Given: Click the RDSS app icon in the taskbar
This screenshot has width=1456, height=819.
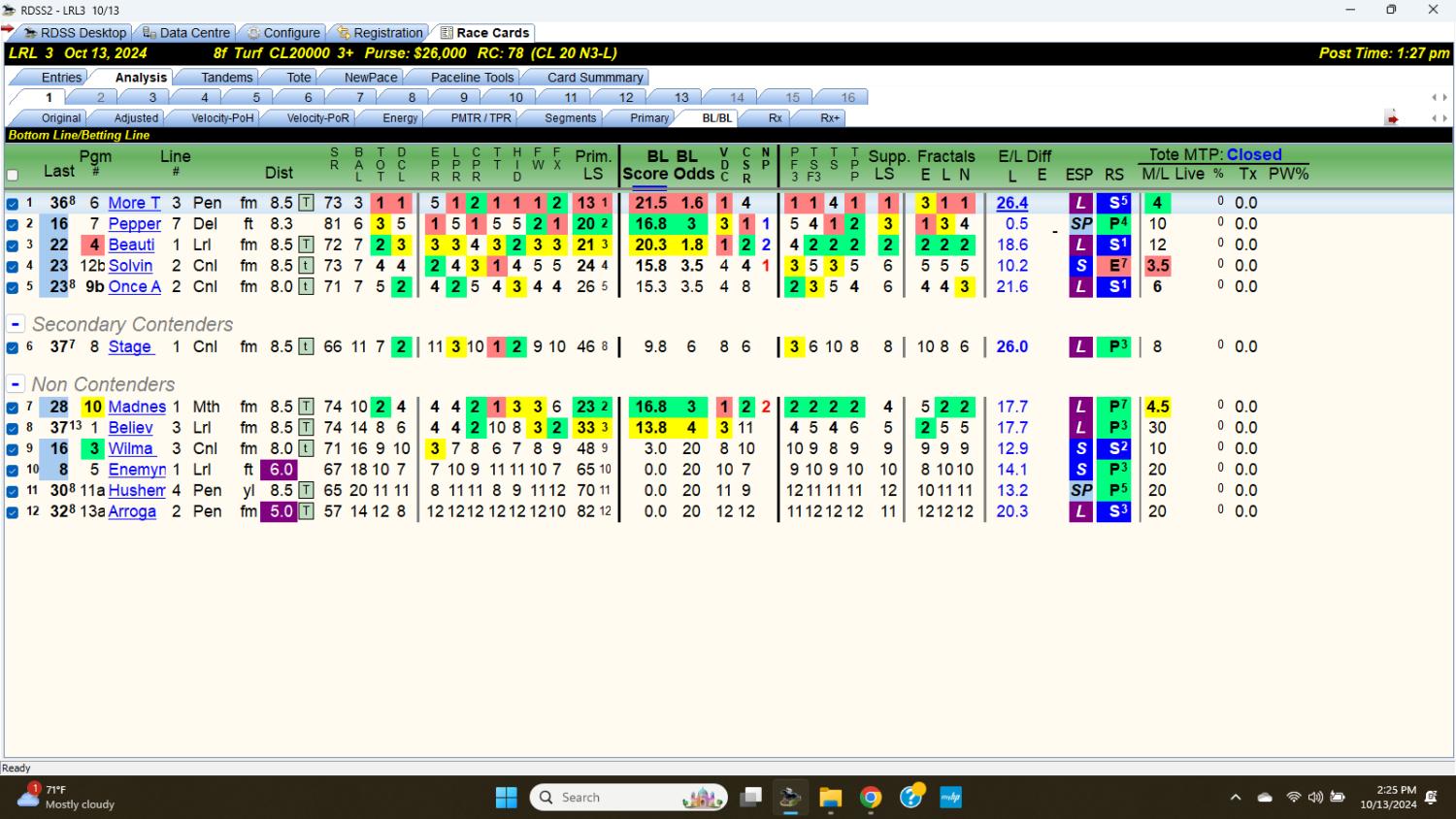Looking at the screenshot, I should [x=790, y=798].
